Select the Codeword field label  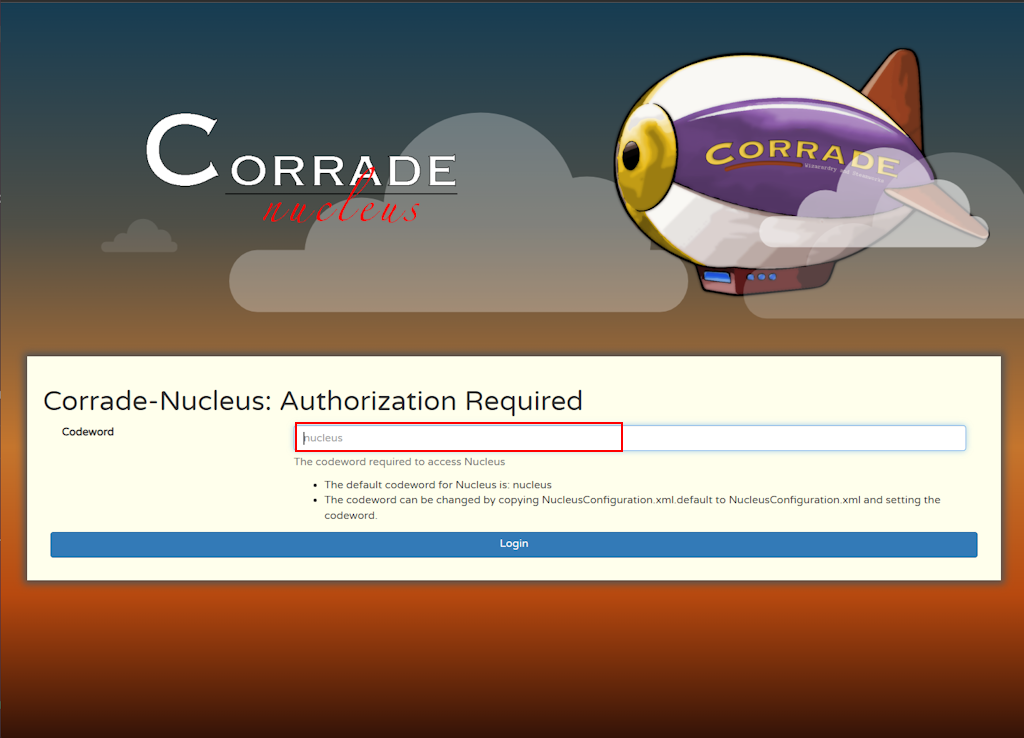[88, 432]
